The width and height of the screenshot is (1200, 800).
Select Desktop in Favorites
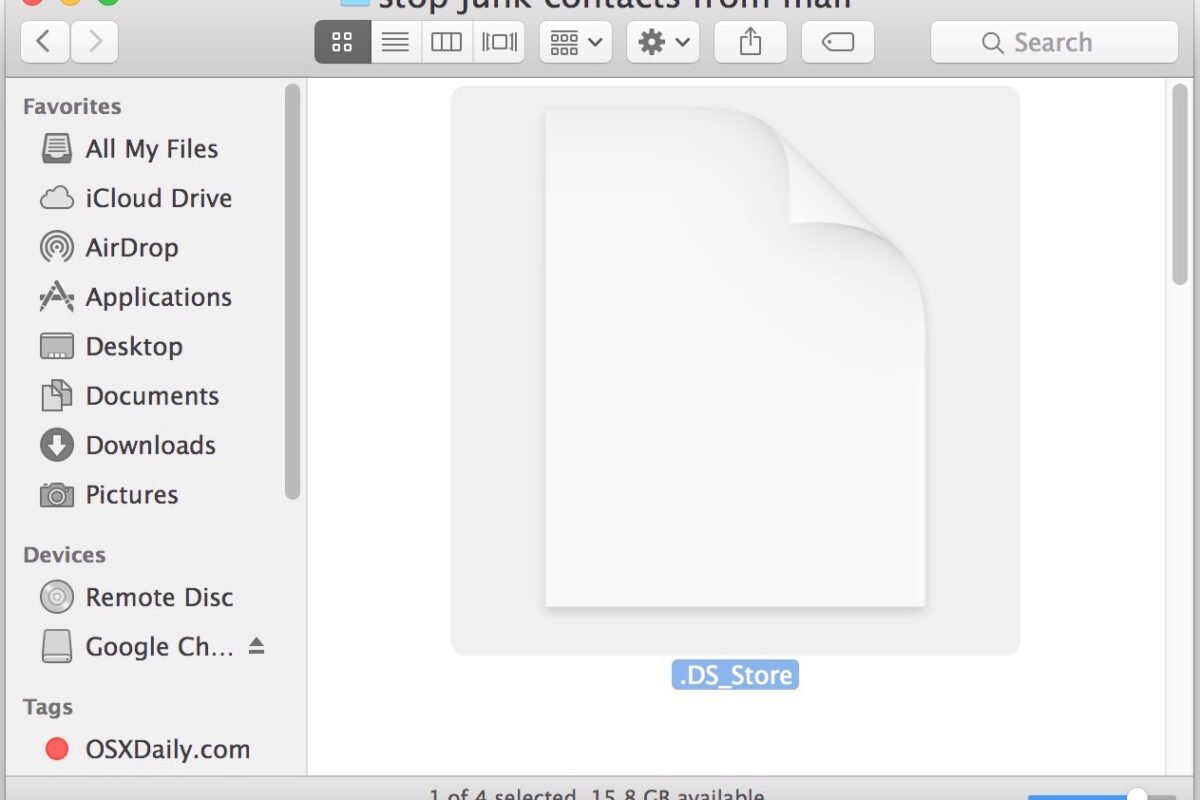click(x=134, y=347)
